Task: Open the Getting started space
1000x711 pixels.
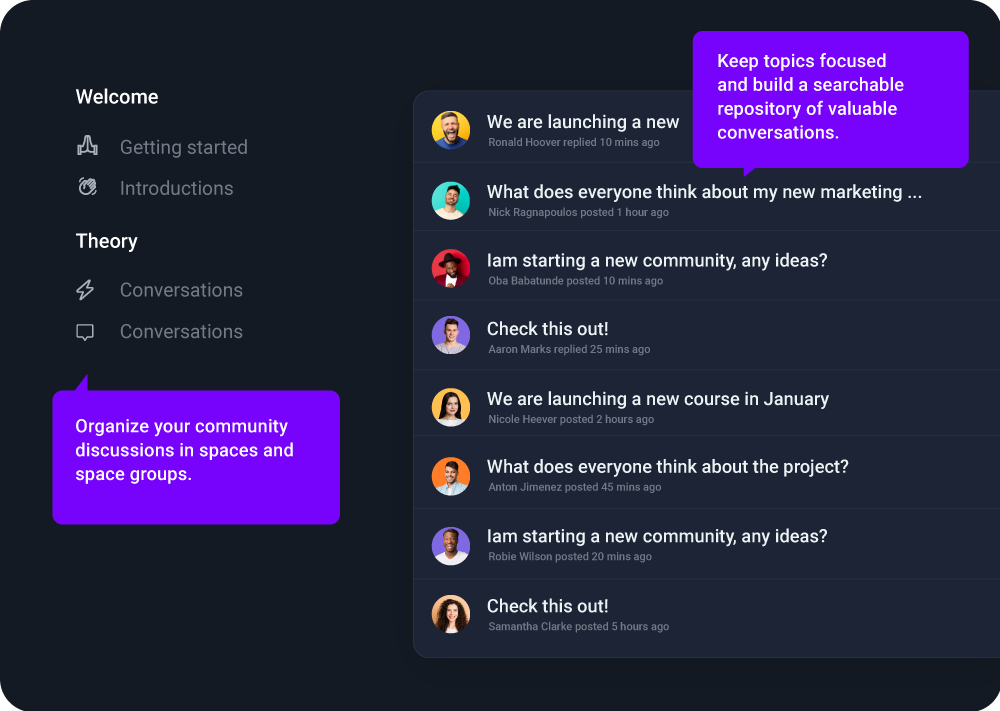Action: pos(183,147)
